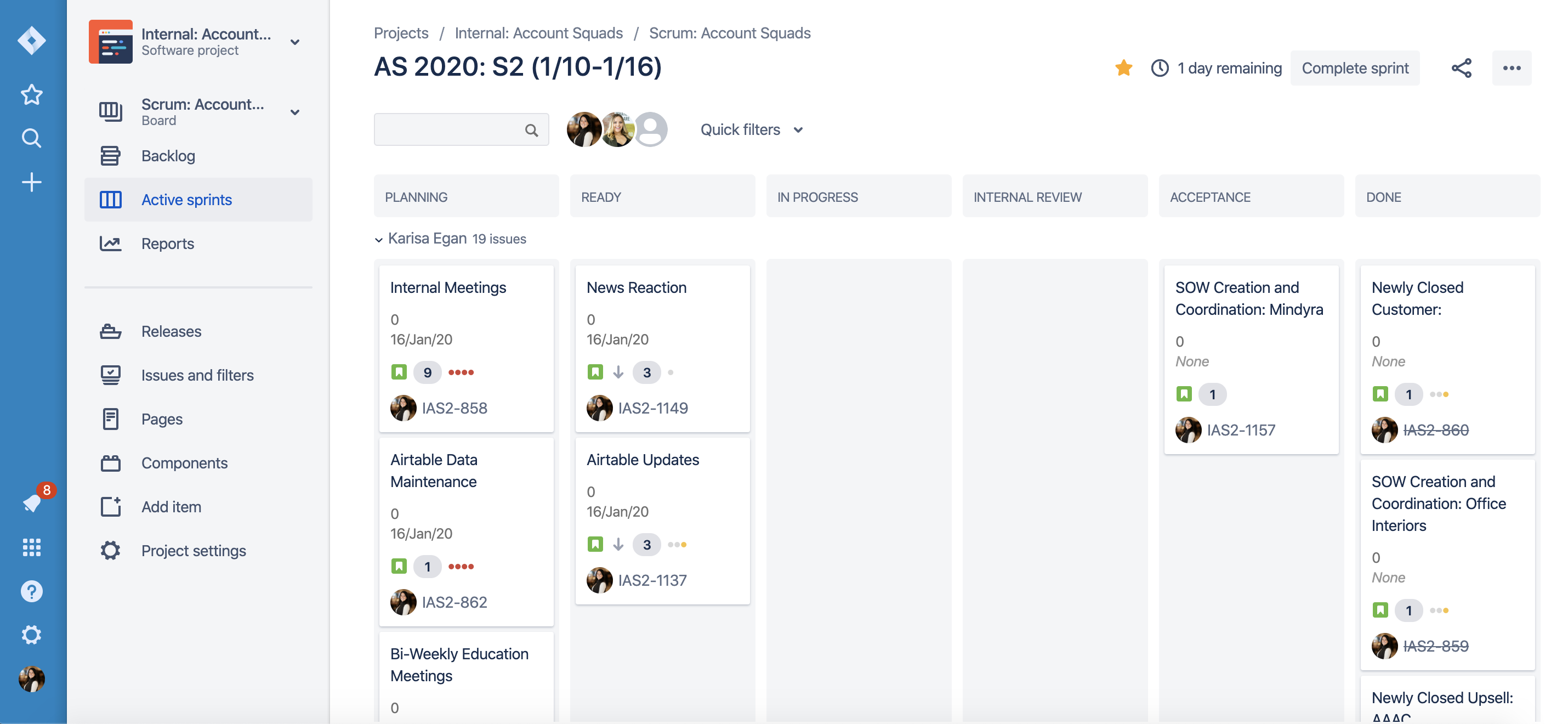Click the sprint title AS 2020: S2 (1/10-1/16)
This screenshot has height=724, width=1568.
point(518,67)
